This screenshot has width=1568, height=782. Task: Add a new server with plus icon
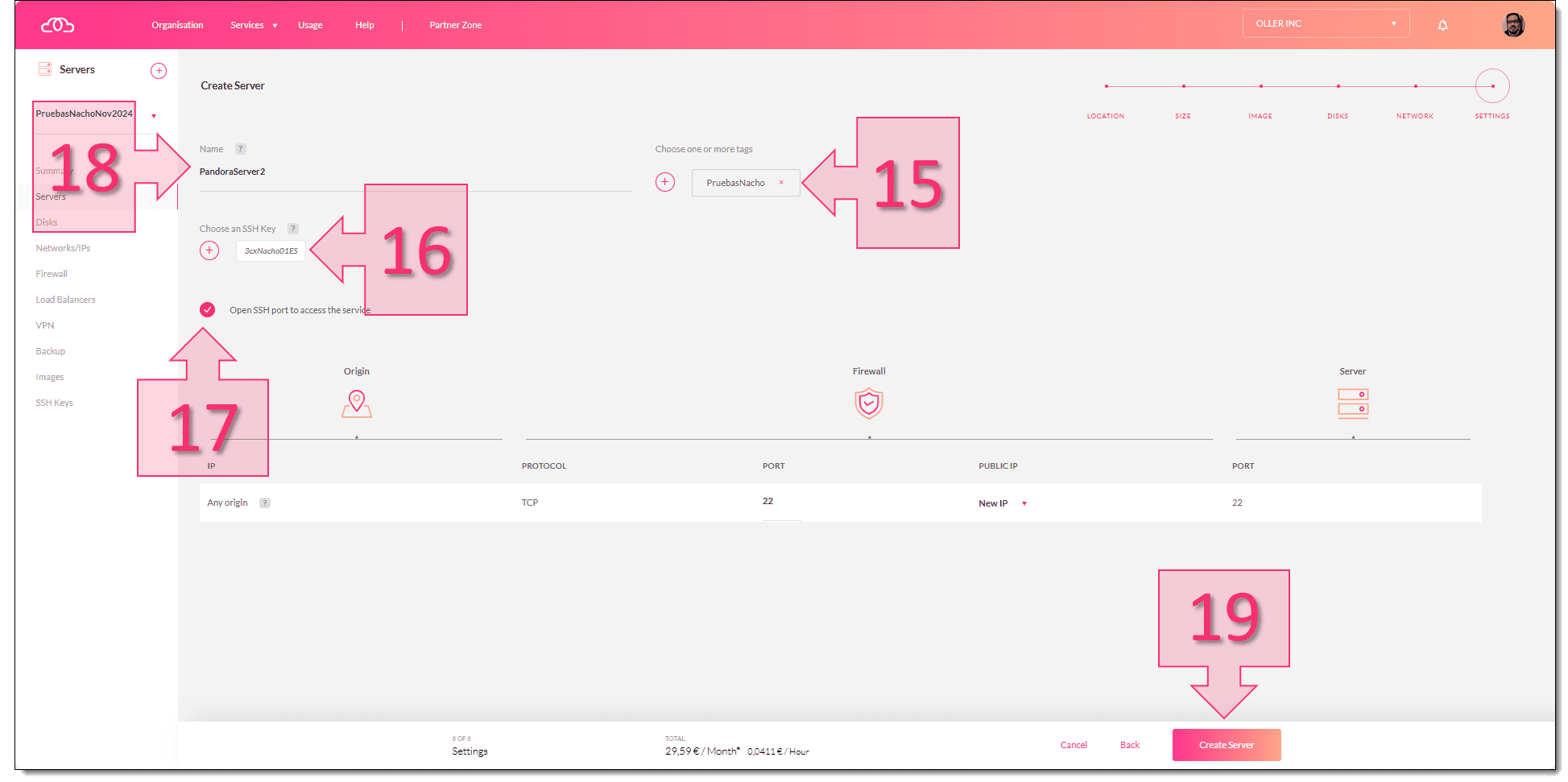159,71
